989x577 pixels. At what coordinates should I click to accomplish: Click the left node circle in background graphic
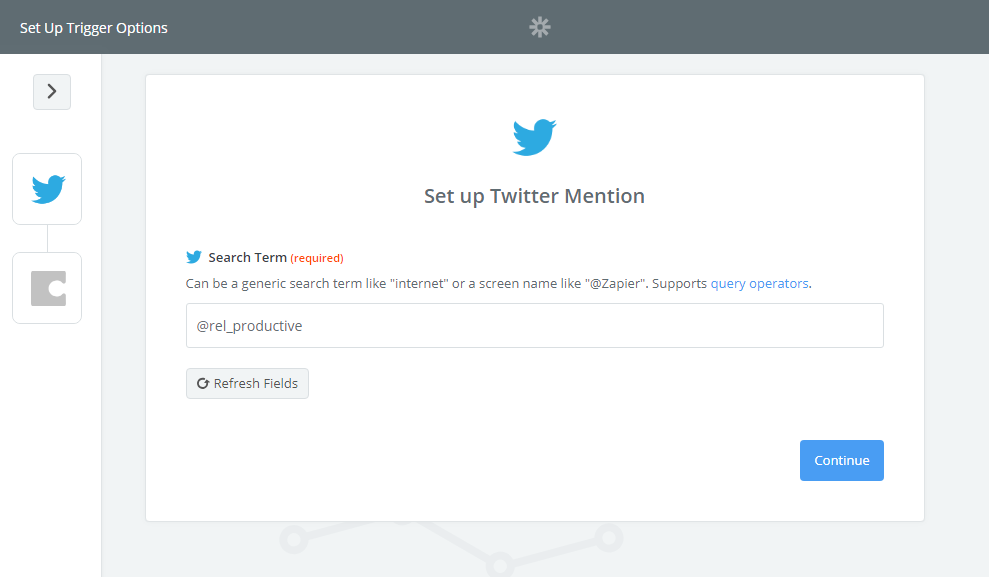[x=292, y=541]
